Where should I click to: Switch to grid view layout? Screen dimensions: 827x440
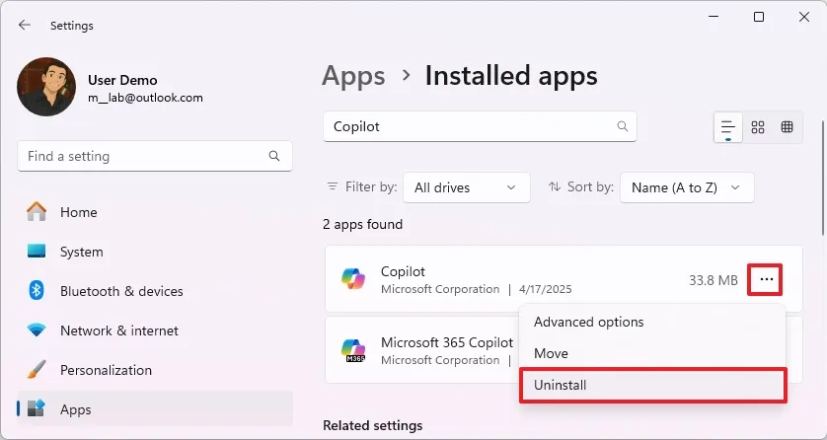[x=758, y=127]
